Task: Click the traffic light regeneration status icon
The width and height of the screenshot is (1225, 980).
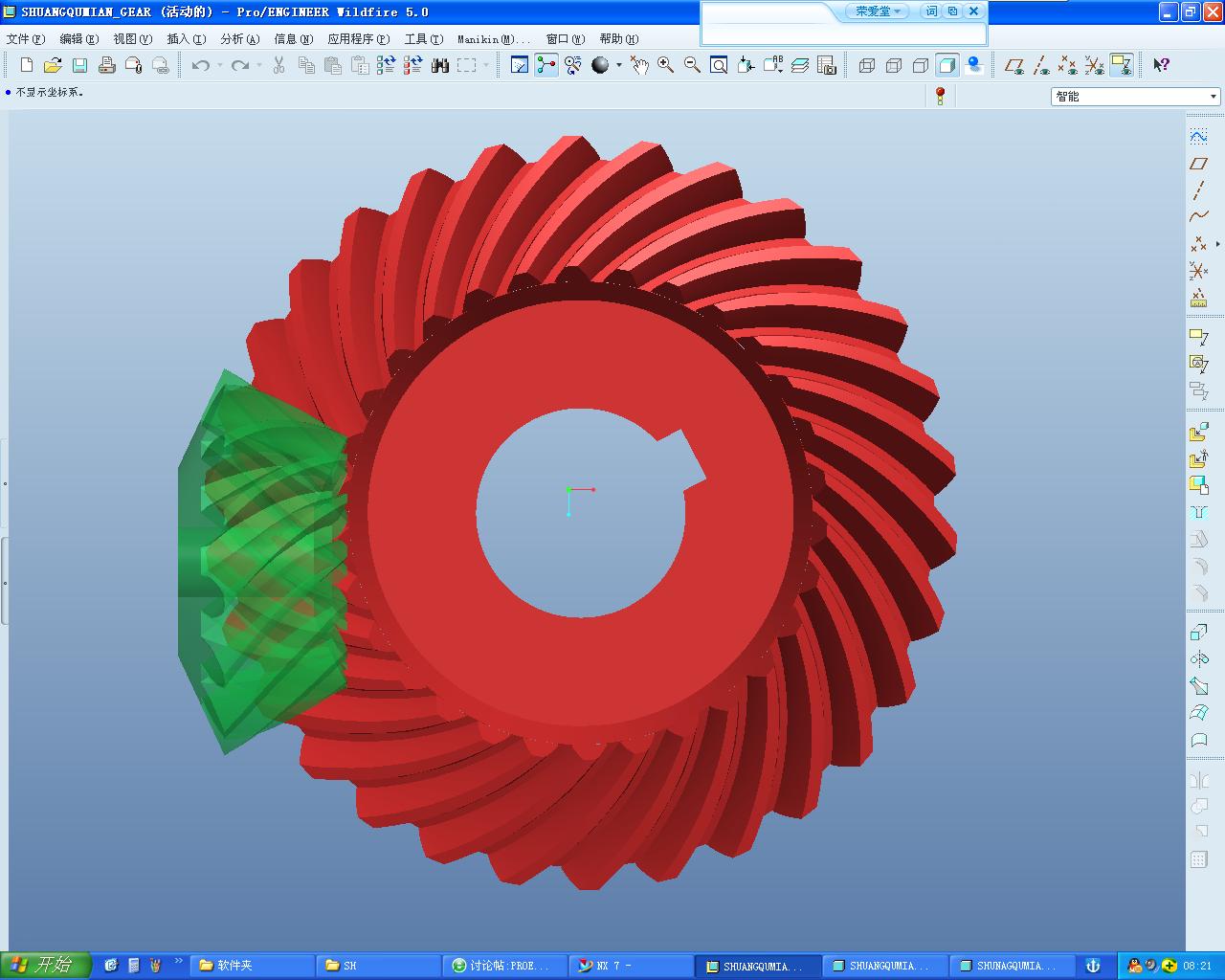Action: tap(941, 96)
